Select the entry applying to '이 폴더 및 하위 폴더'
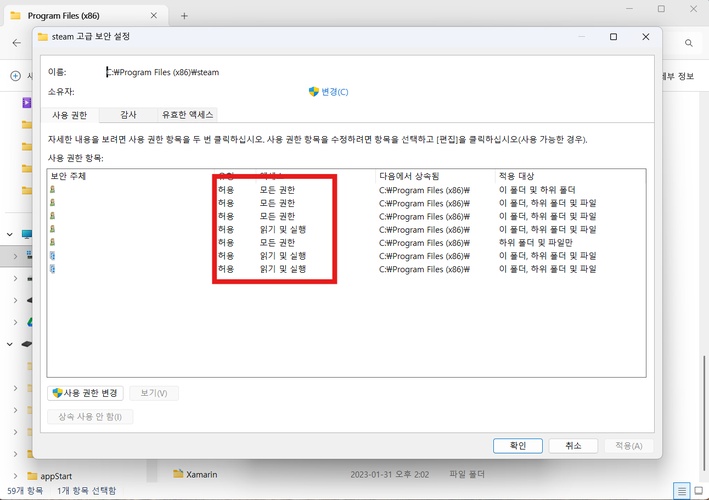 tap(346, 190)
